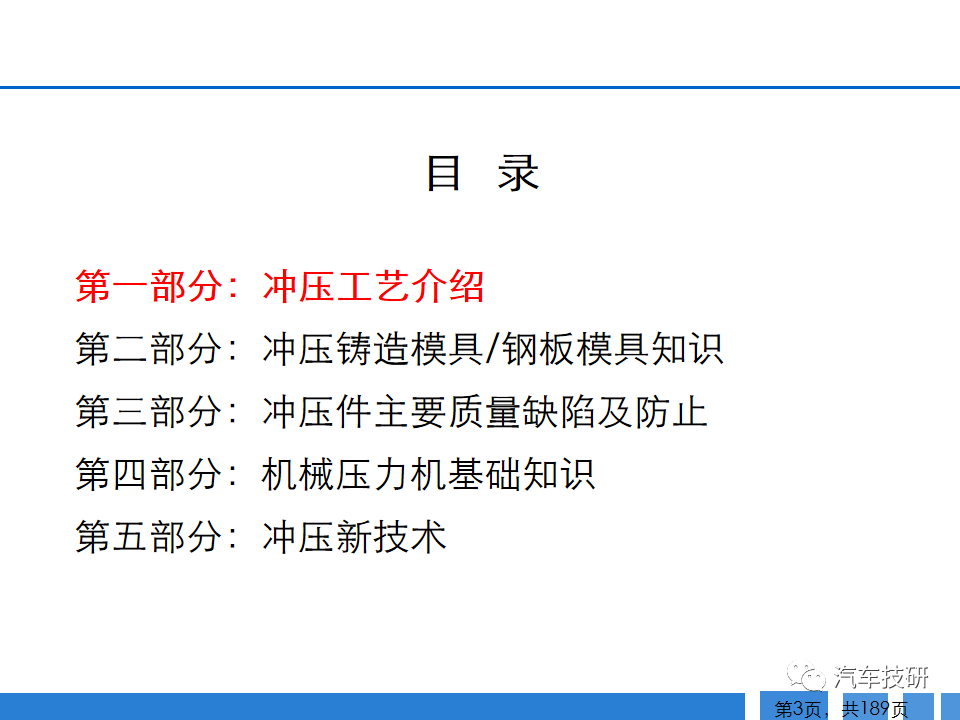The height and width of the screenshot is (720, 960).
Task: Click the slide title 目录
Action: point(482,173)
